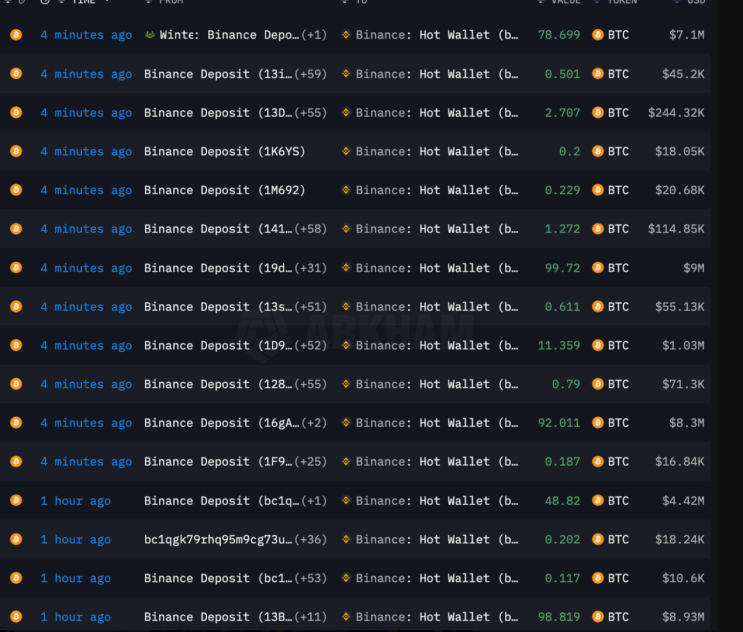The width and height of the screenshot is (743, 632).
Task: Click the USD amount $8.93M
Action: click(x=683, y=617)
